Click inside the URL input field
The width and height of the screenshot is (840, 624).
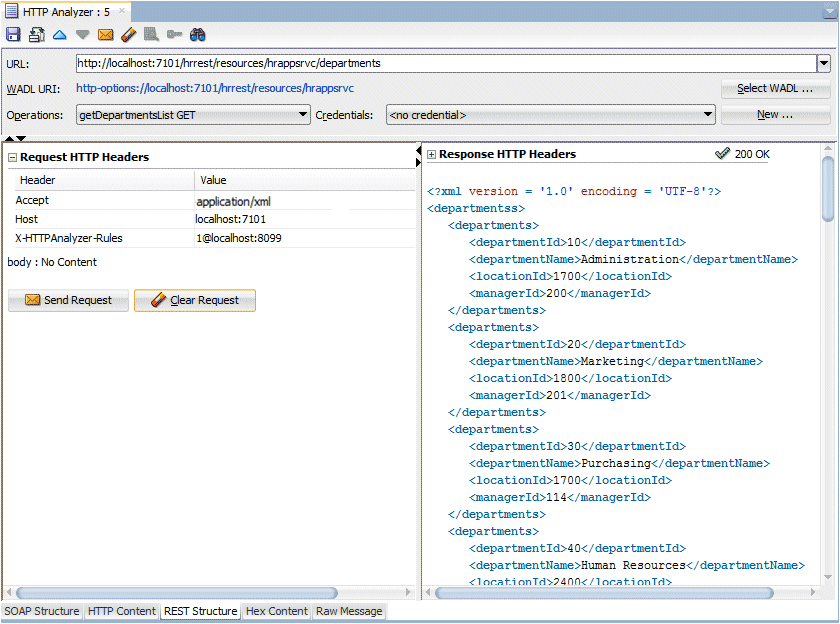pyautogui.click(x=446, y=63)
